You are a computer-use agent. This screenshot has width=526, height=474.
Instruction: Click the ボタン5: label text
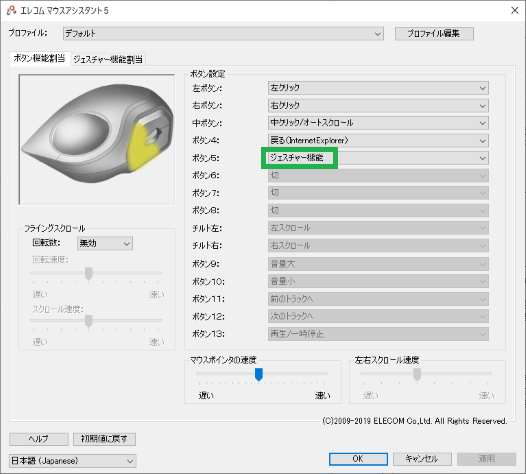206,158
